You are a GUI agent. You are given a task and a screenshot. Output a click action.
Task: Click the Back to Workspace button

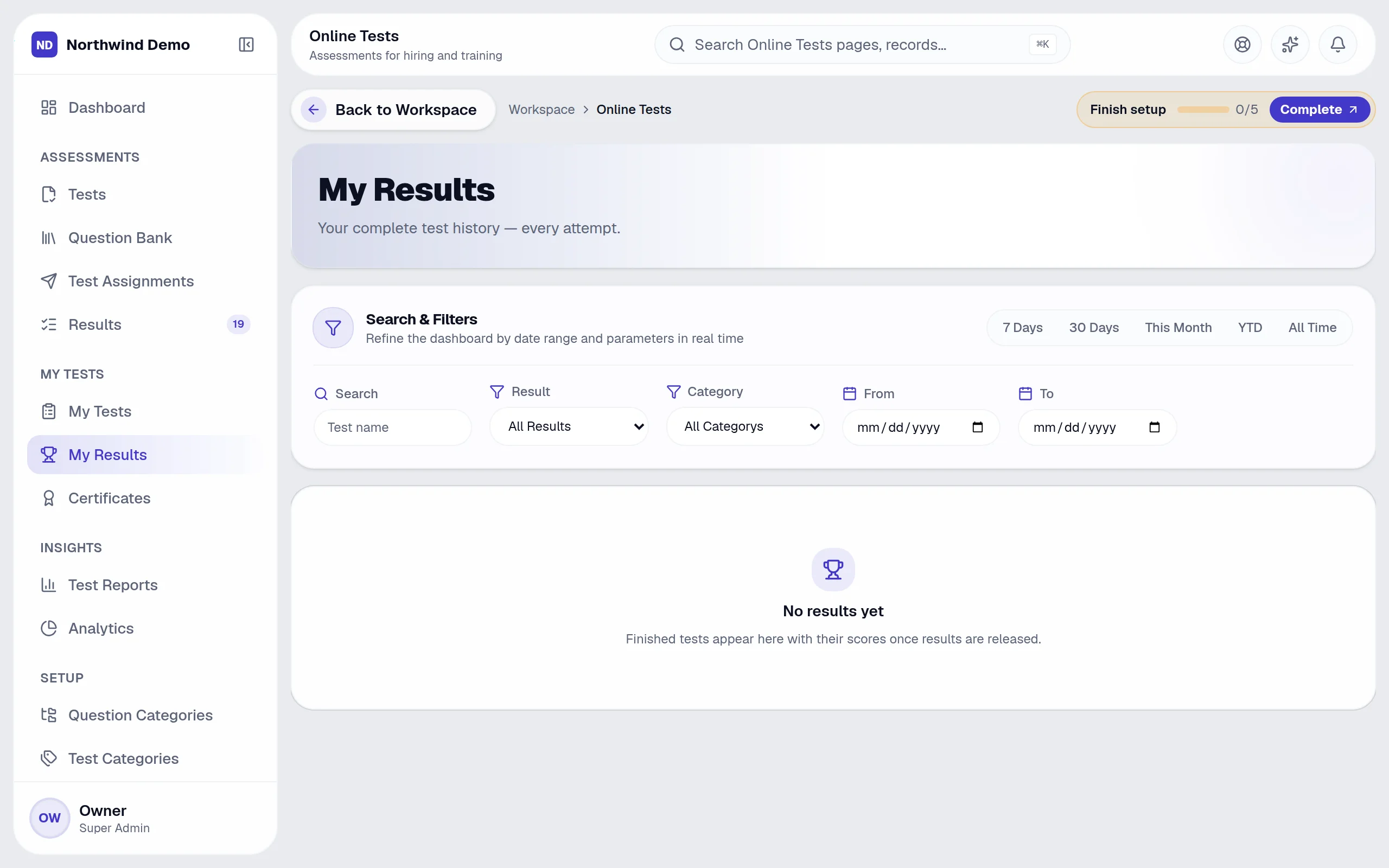tap(393, 110)
